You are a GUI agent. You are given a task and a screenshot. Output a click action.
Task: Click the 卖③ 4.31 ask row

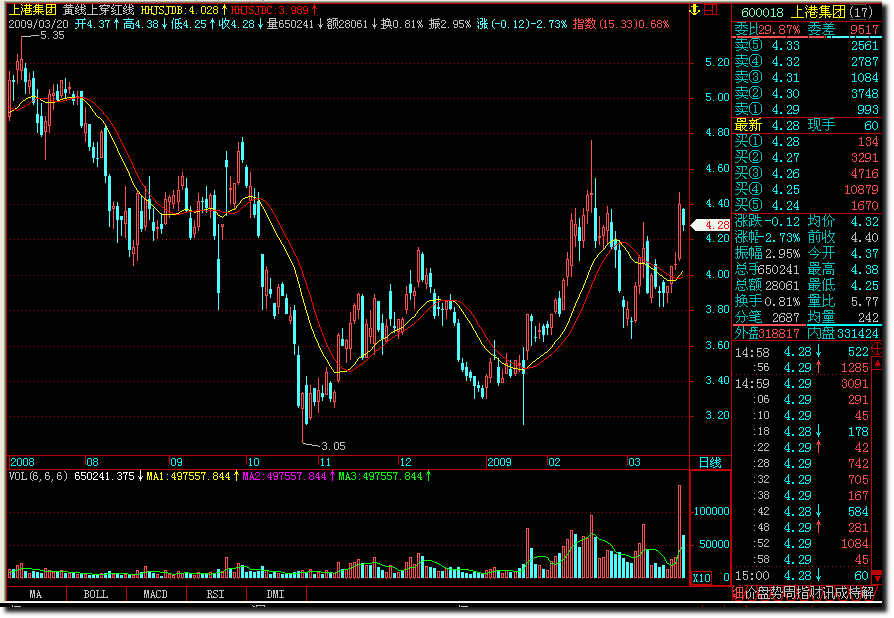click(806, 78)
